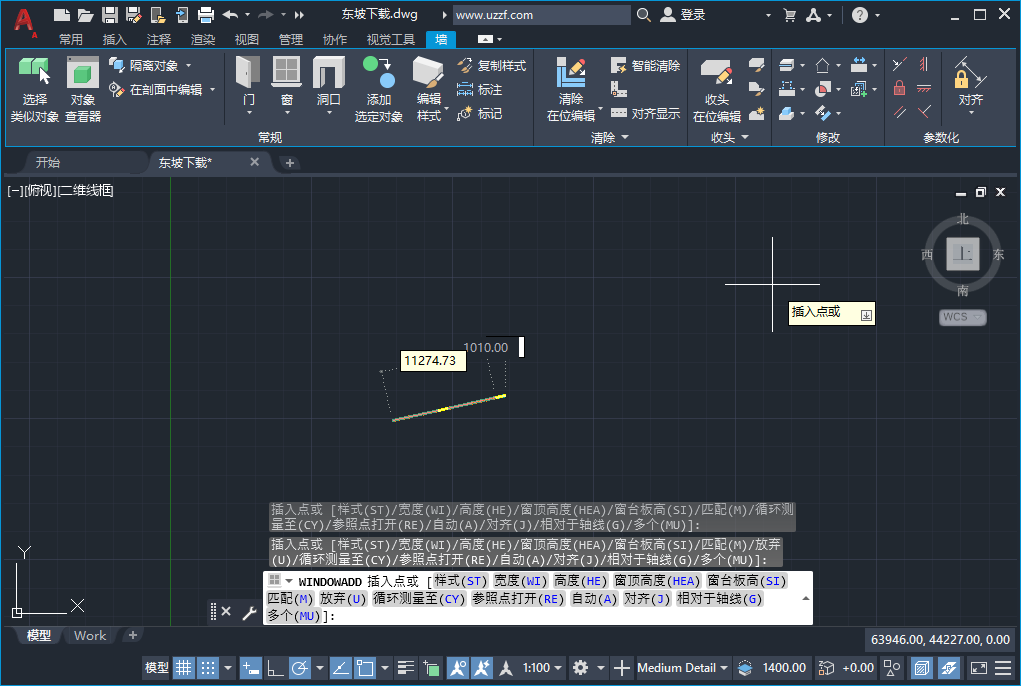Screen dimensions: 1021x686
Task: Open the 渲染 ribbon tab
Action: click(x=203, y=40)
